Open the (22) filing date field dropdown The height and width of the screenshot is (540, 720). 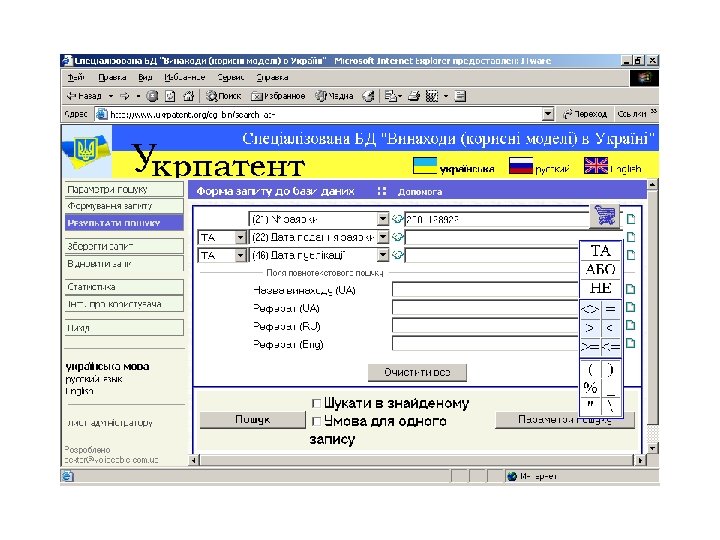tap(383, 237)
